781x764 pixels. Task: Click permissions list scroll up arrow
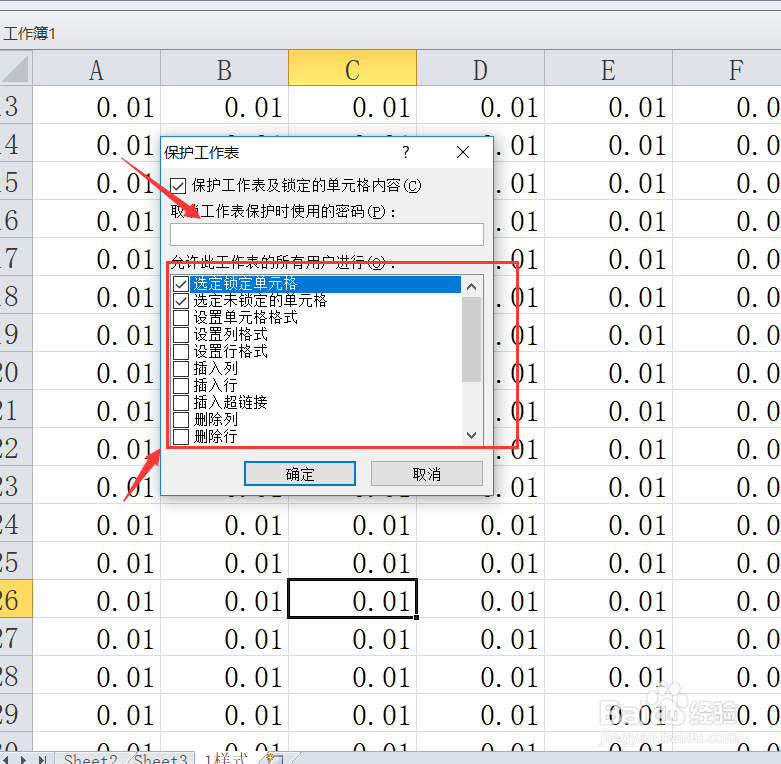click(472, 286)
